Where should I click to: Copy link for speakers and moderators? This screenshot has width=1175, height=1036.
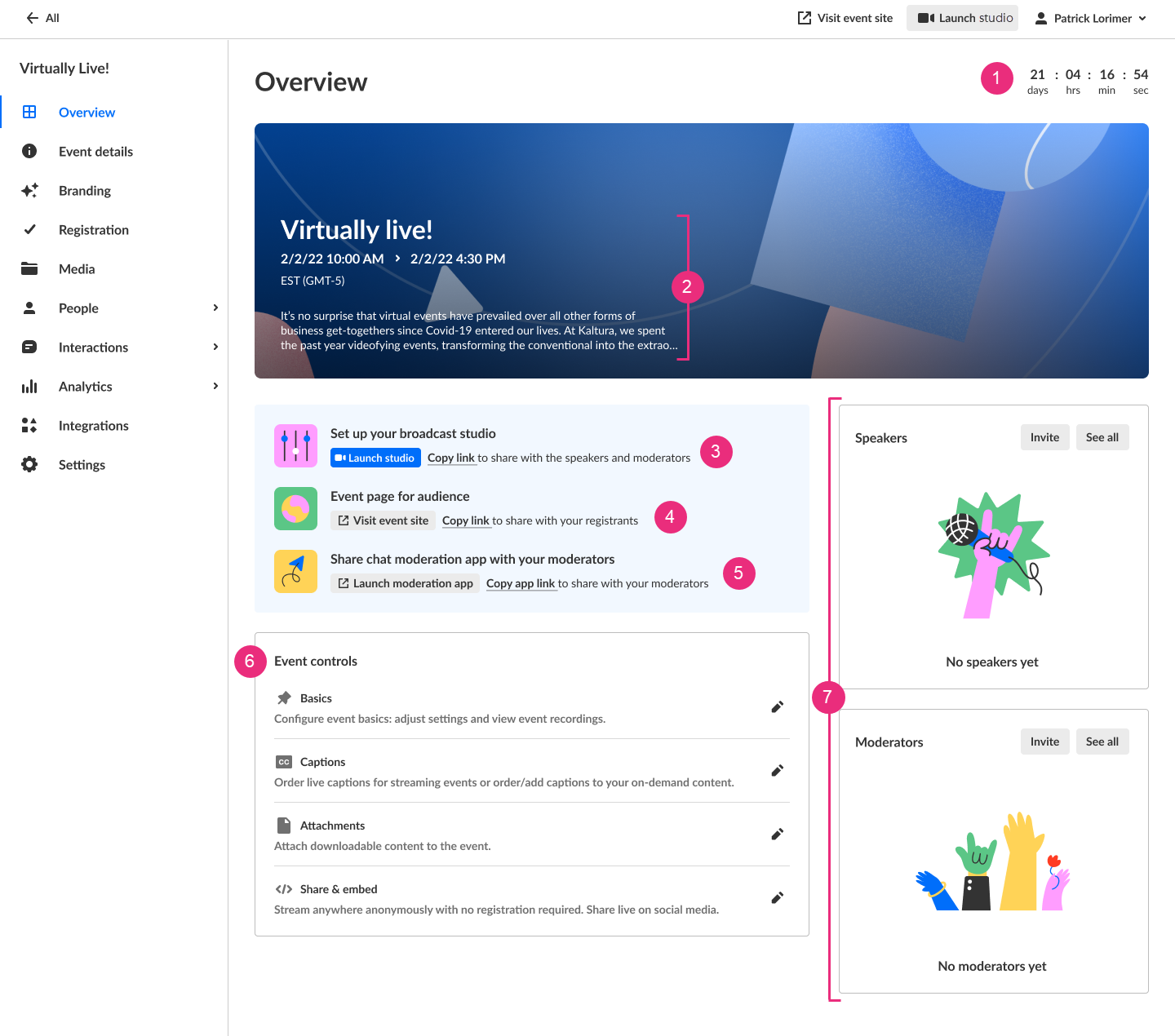(451, 458)
